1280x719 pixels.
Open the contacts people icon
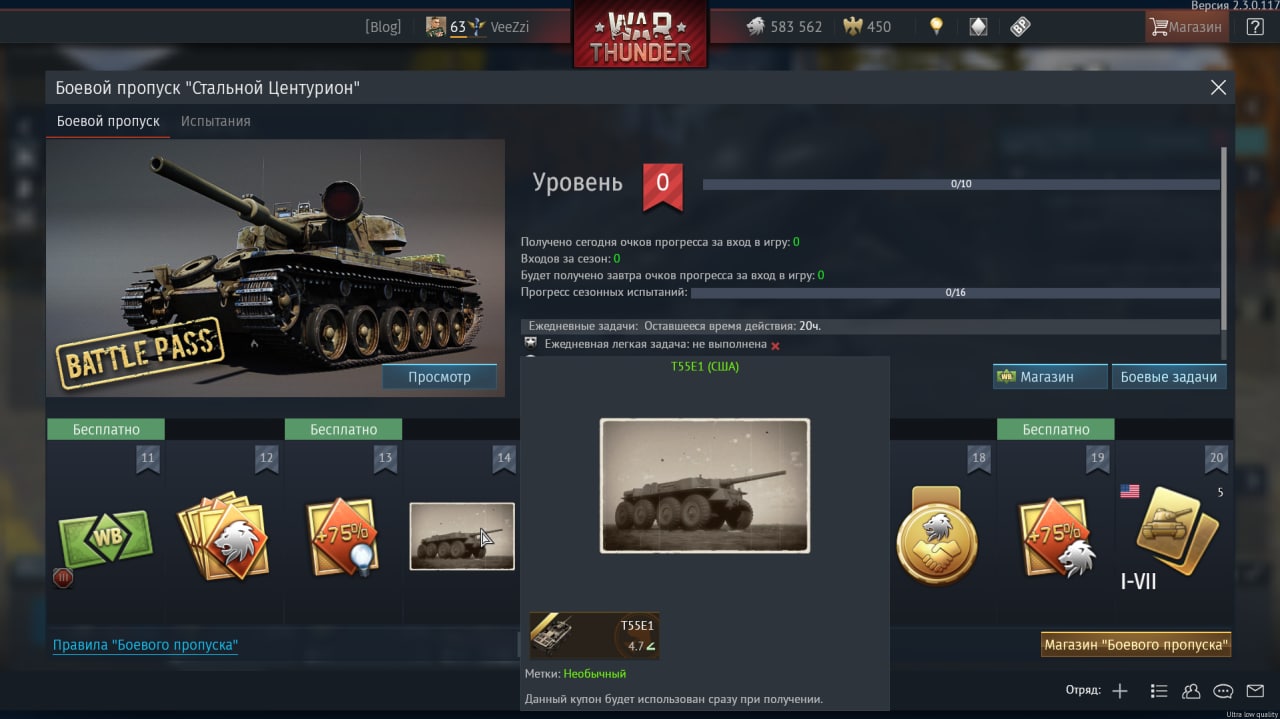pyautogui.click(x=1191, y=691)
